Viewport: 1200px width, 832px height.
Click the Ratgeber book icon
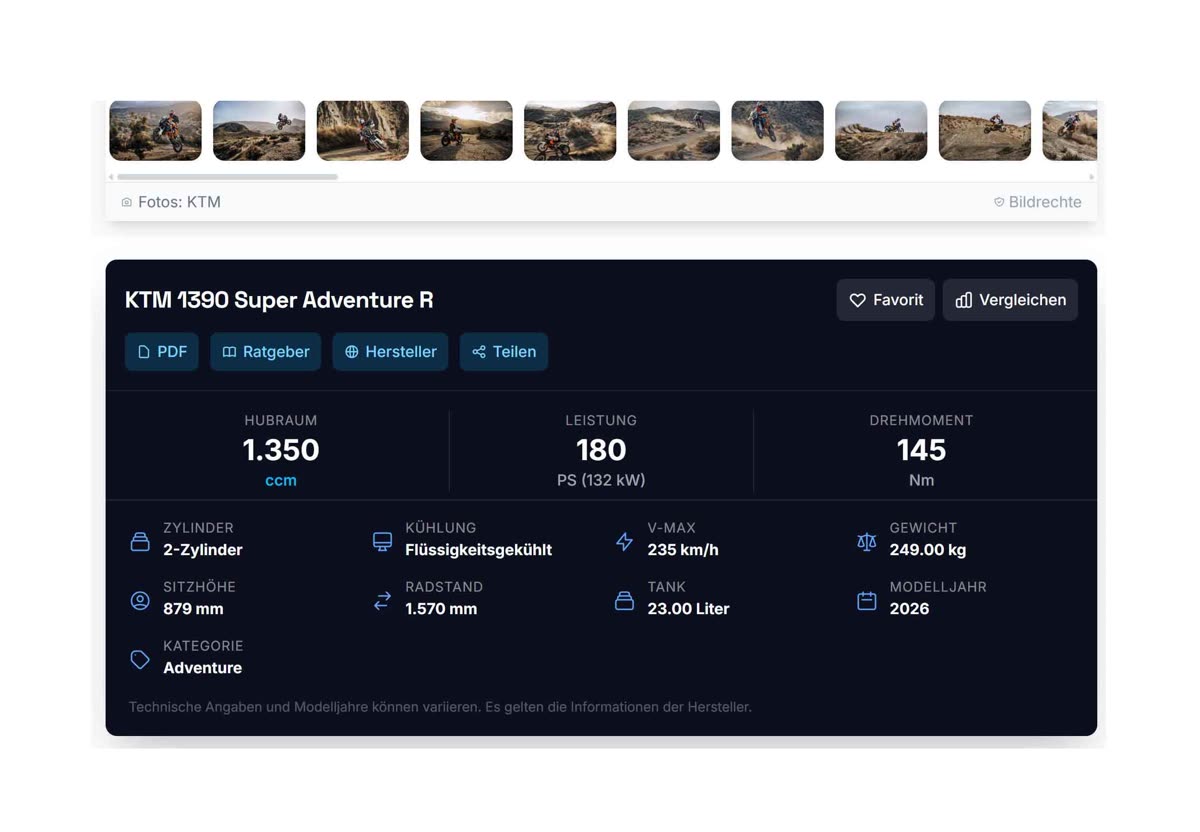tap(229, 352)
